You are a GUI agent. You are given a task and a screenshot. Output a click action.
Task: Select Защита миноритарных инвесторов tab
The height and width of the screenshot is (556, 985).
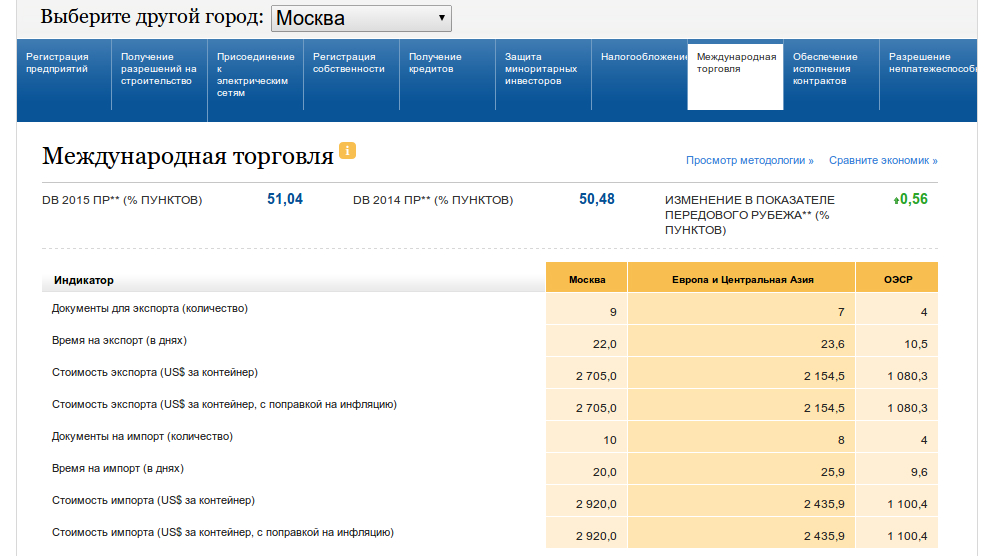[x=544, y=75]
